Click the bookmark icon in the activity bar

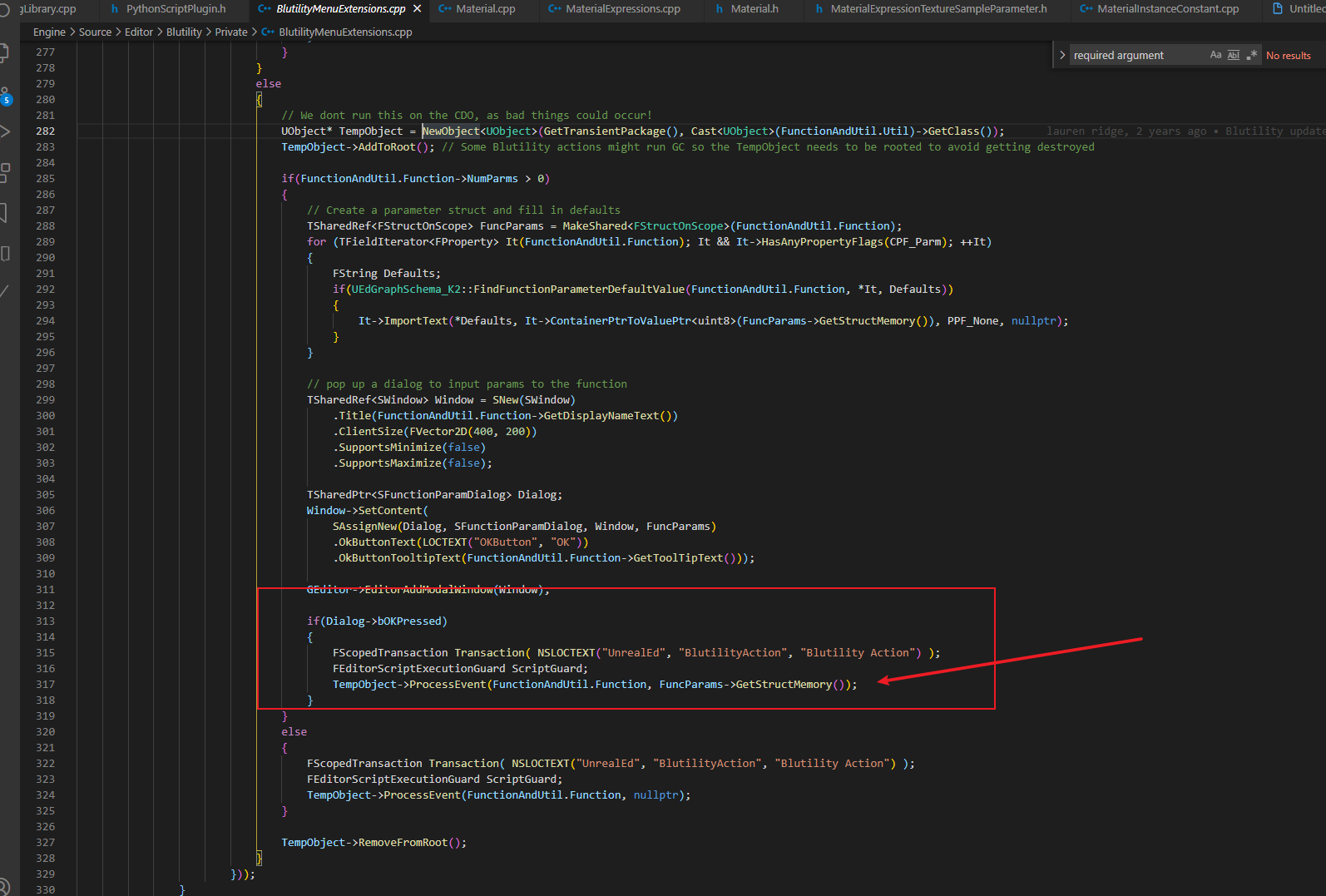4,213
